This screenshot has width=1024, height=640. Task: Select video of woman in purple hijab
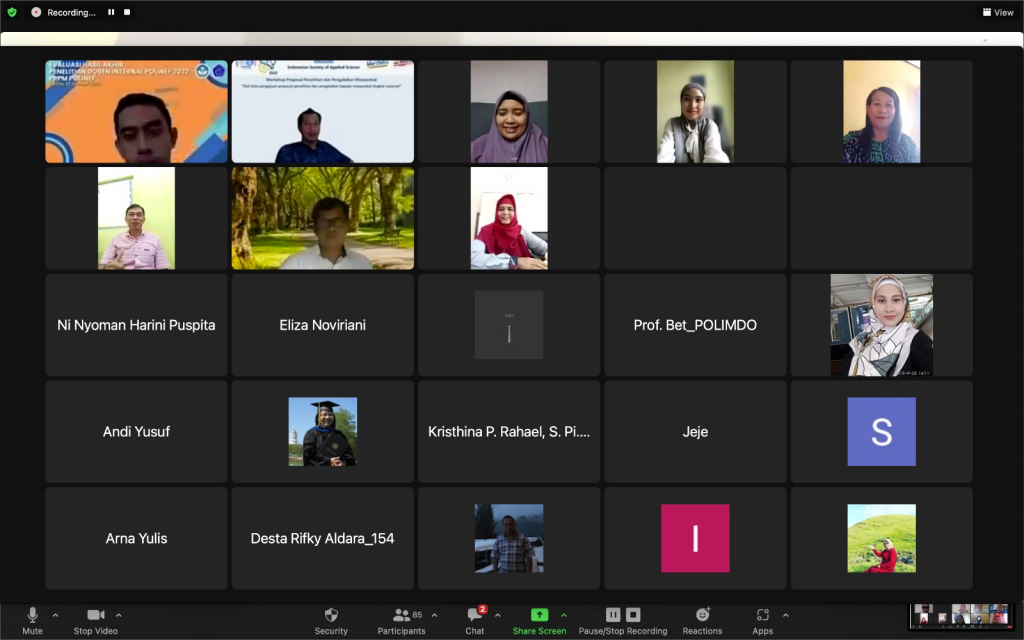pos(509,112)
